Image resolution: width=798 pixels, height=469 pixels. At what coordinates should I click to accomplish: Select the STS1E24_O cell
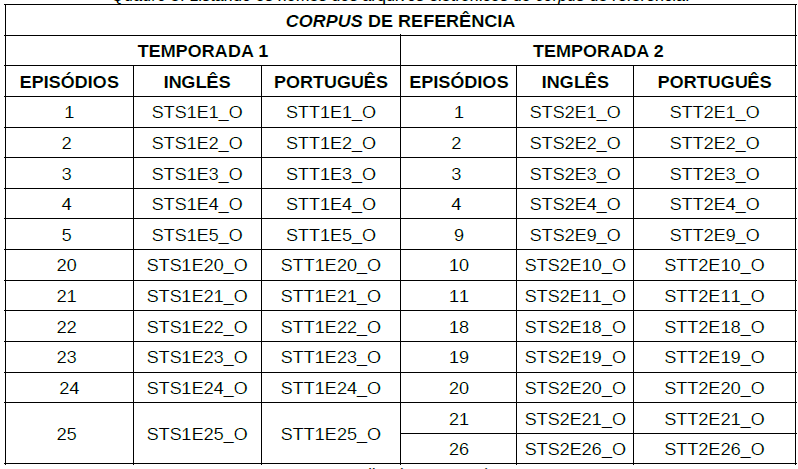pyautogui.click(x=197, y=388)
